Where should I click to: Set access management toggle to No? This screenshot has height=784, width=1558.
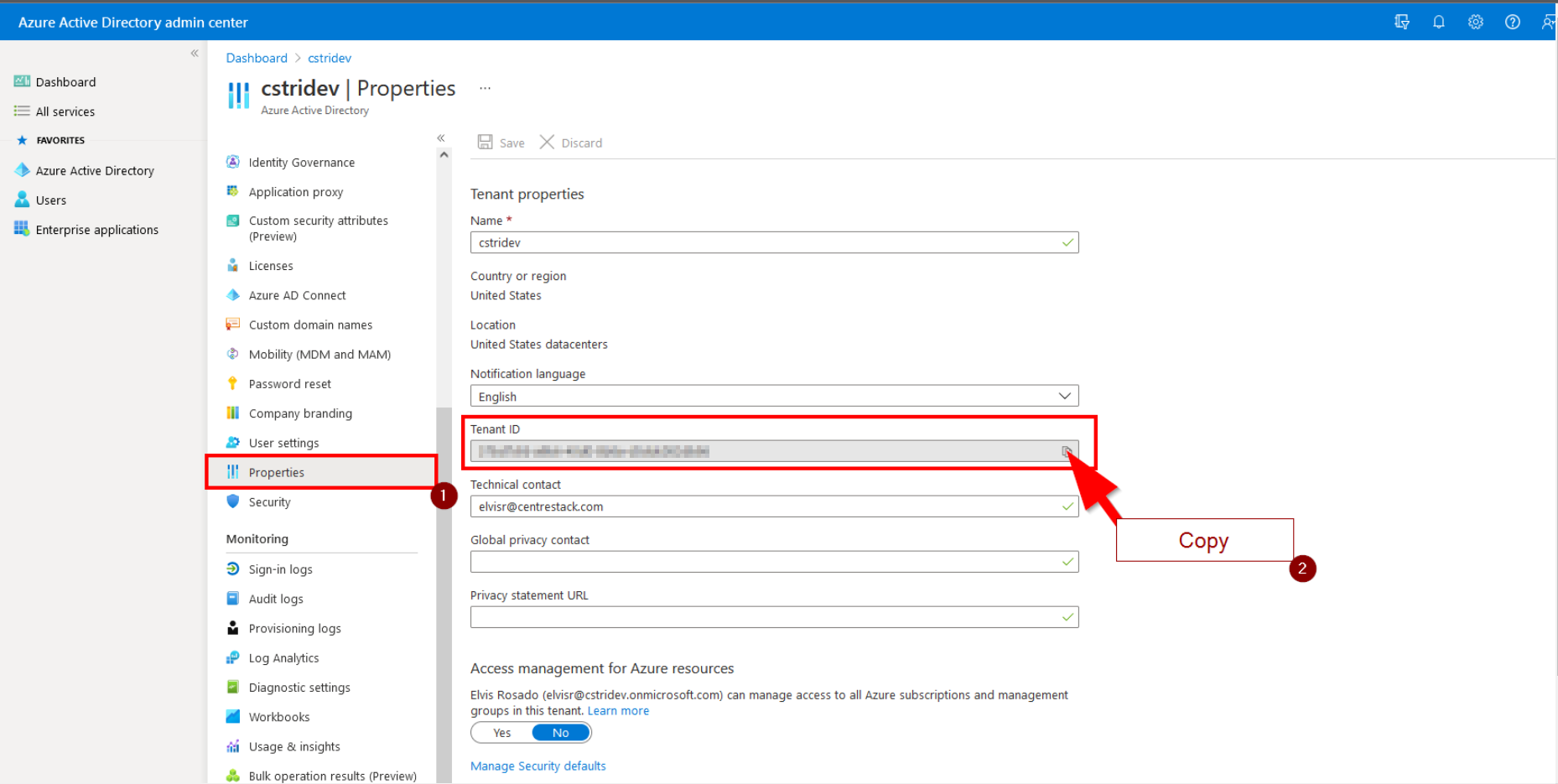coord(561,733)
